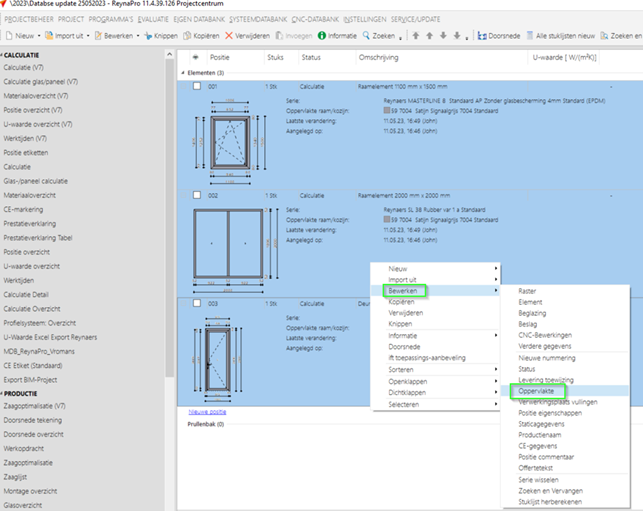This screenshot has height=511, width=643.
Task: Sort by the Positie column header
Action: tap(219, 57)
